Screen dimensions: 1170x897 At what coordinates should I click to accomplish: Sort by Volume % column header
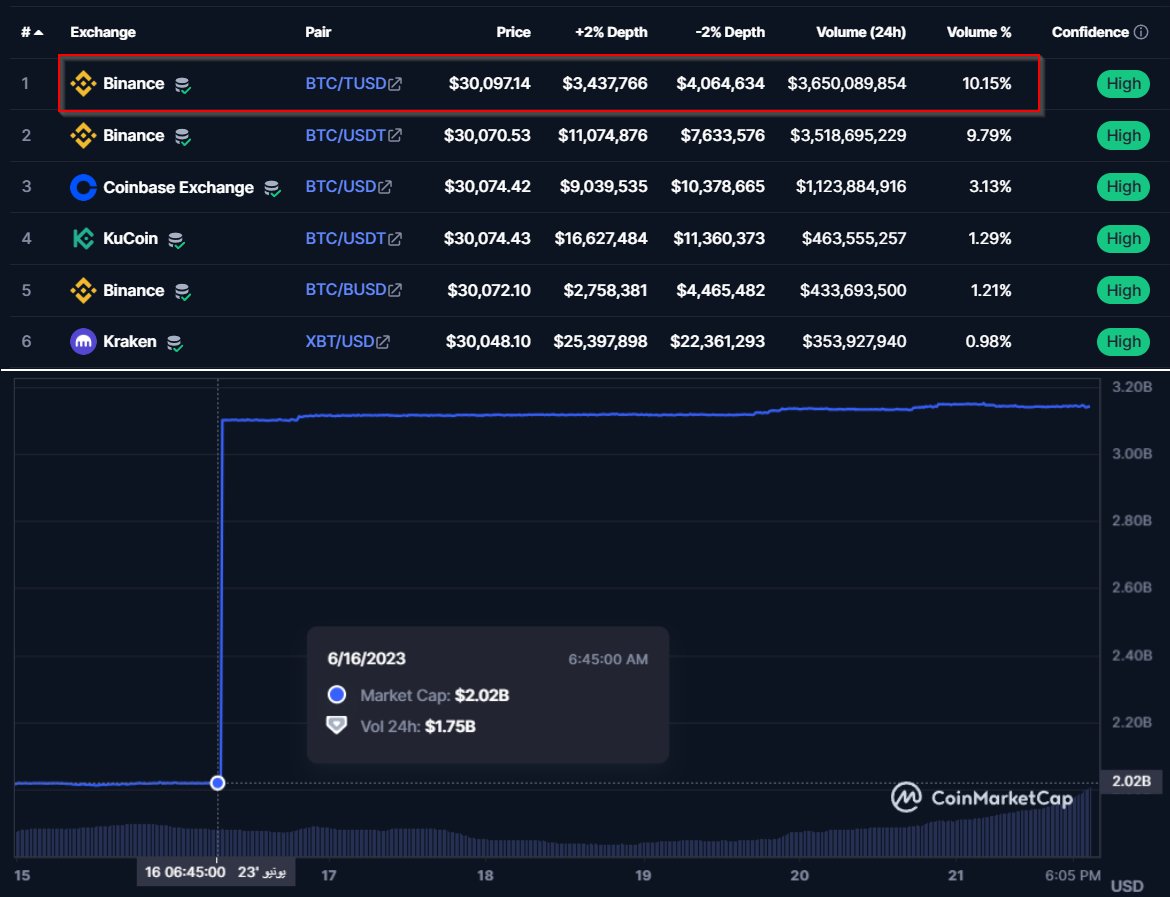pyautogui.click(x=979, y=32)
